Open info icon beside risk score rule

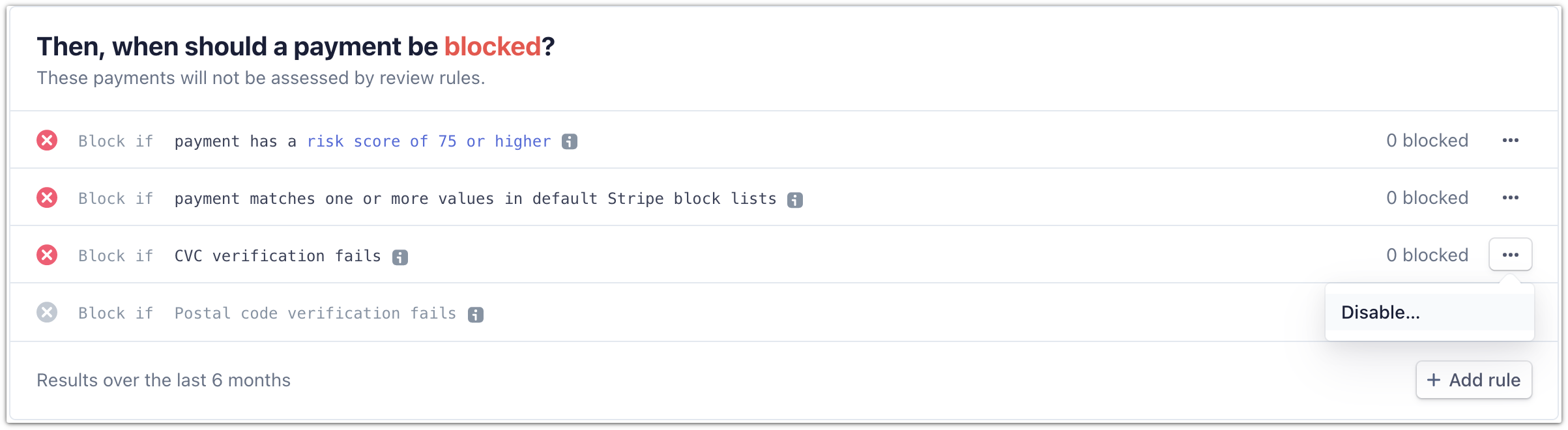[570, 141]
